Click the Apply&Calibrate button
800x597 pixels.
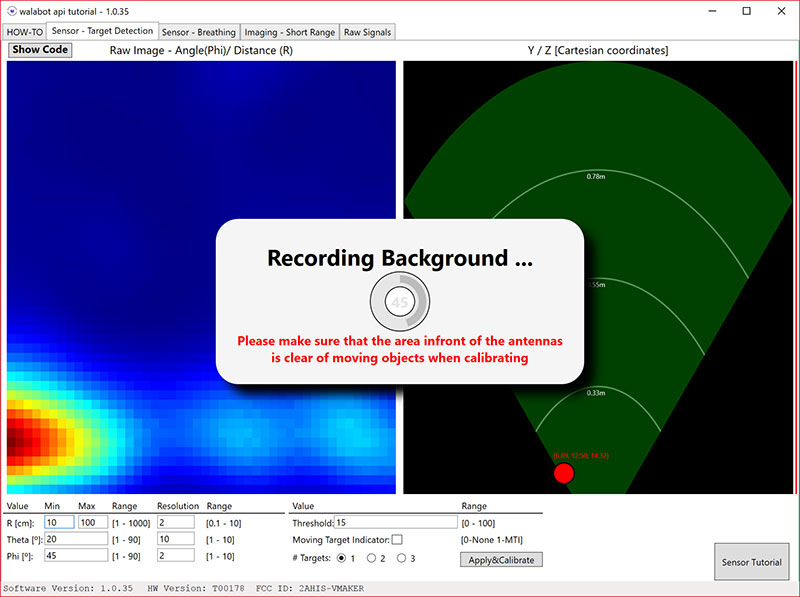point(501,560)
